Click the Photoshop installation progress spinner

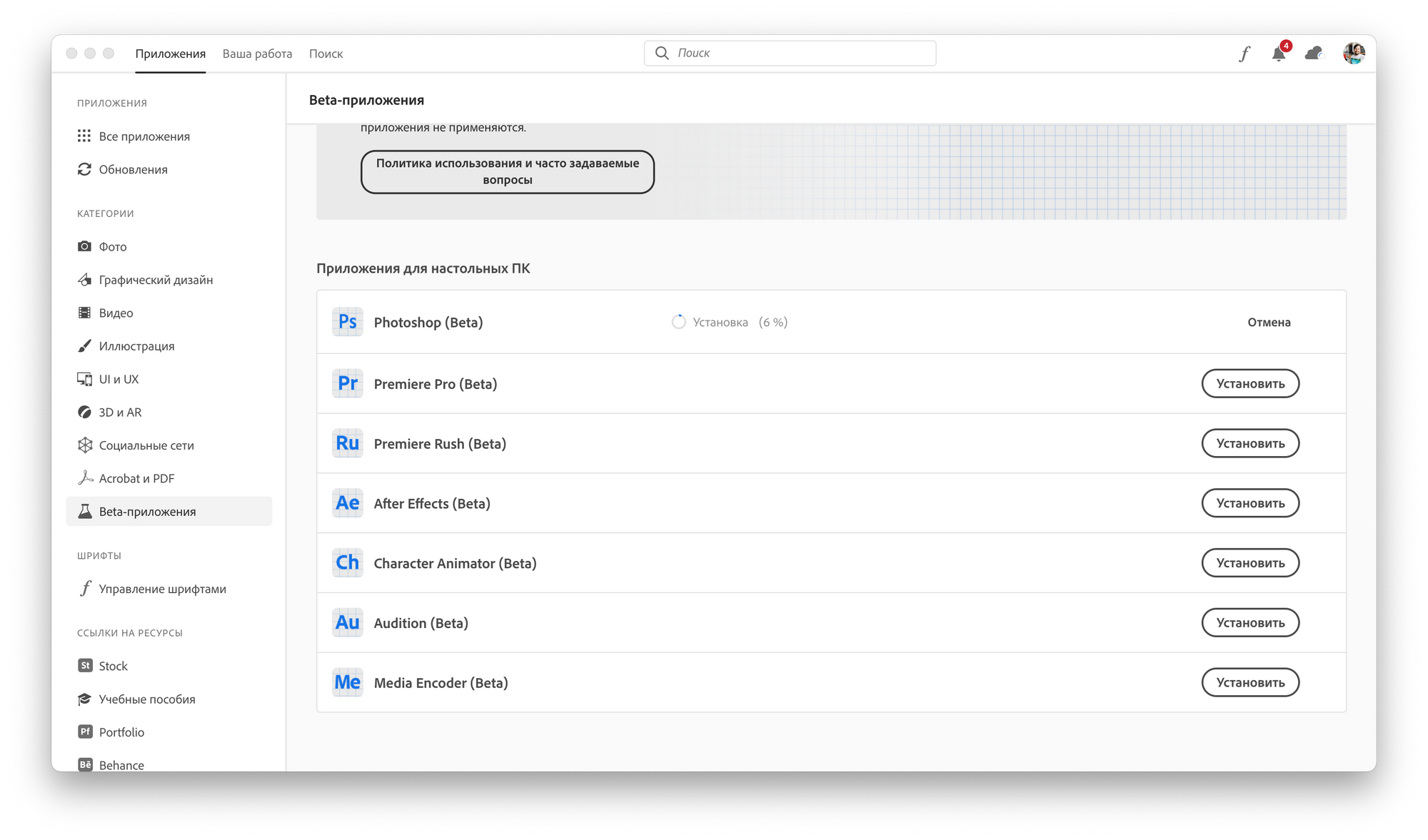[x=679, y=322]
